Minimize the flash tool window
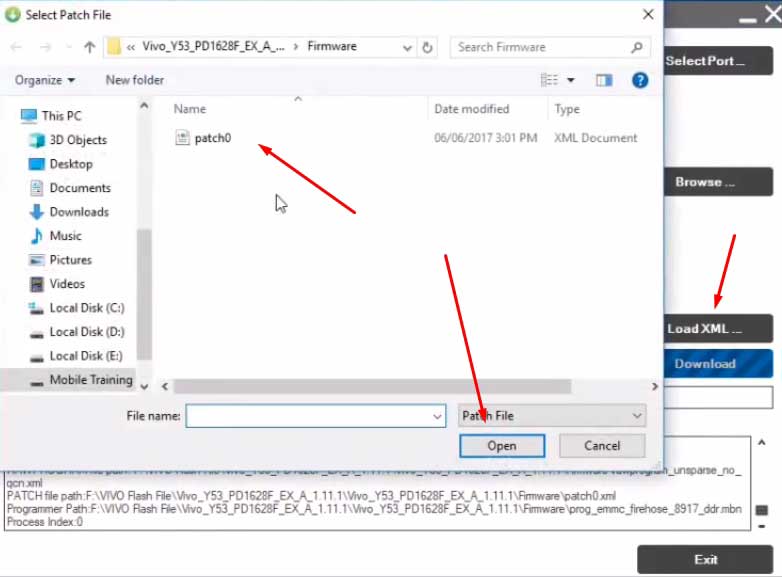This screenshot has width=782, height=577. 748,19
